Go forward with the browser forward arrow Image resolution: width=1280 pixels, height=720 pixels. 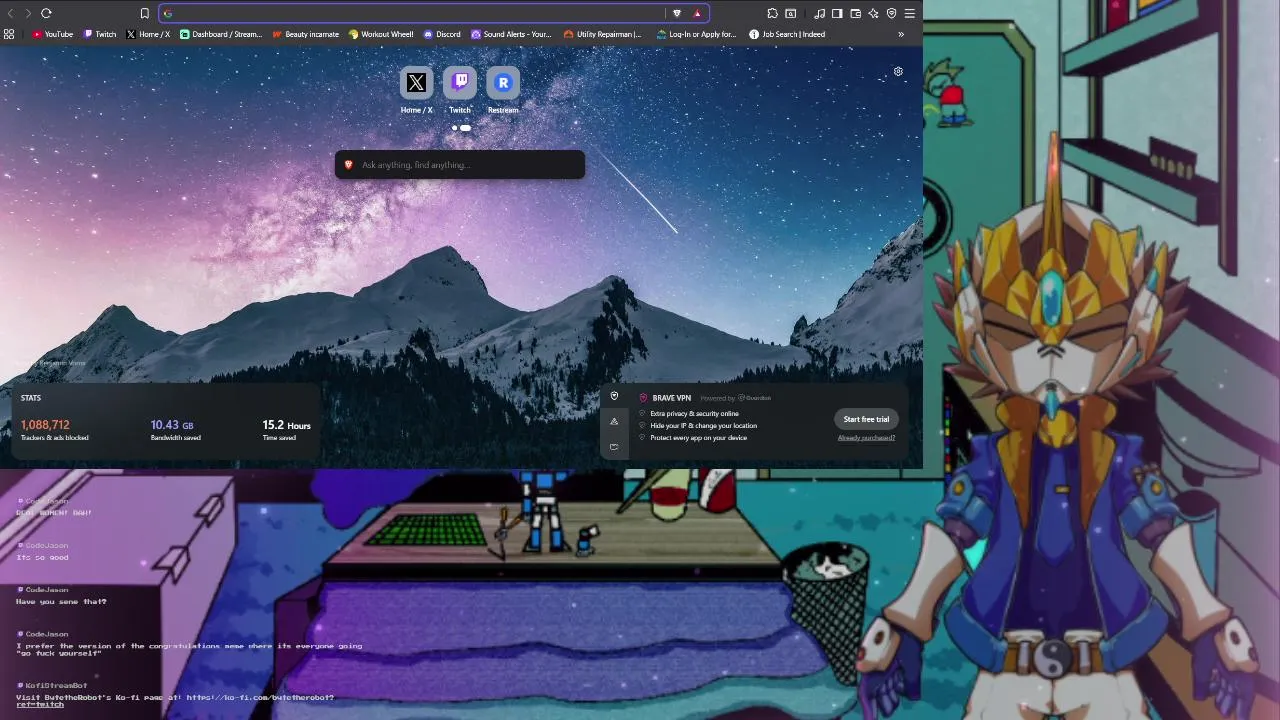[27, 13]
